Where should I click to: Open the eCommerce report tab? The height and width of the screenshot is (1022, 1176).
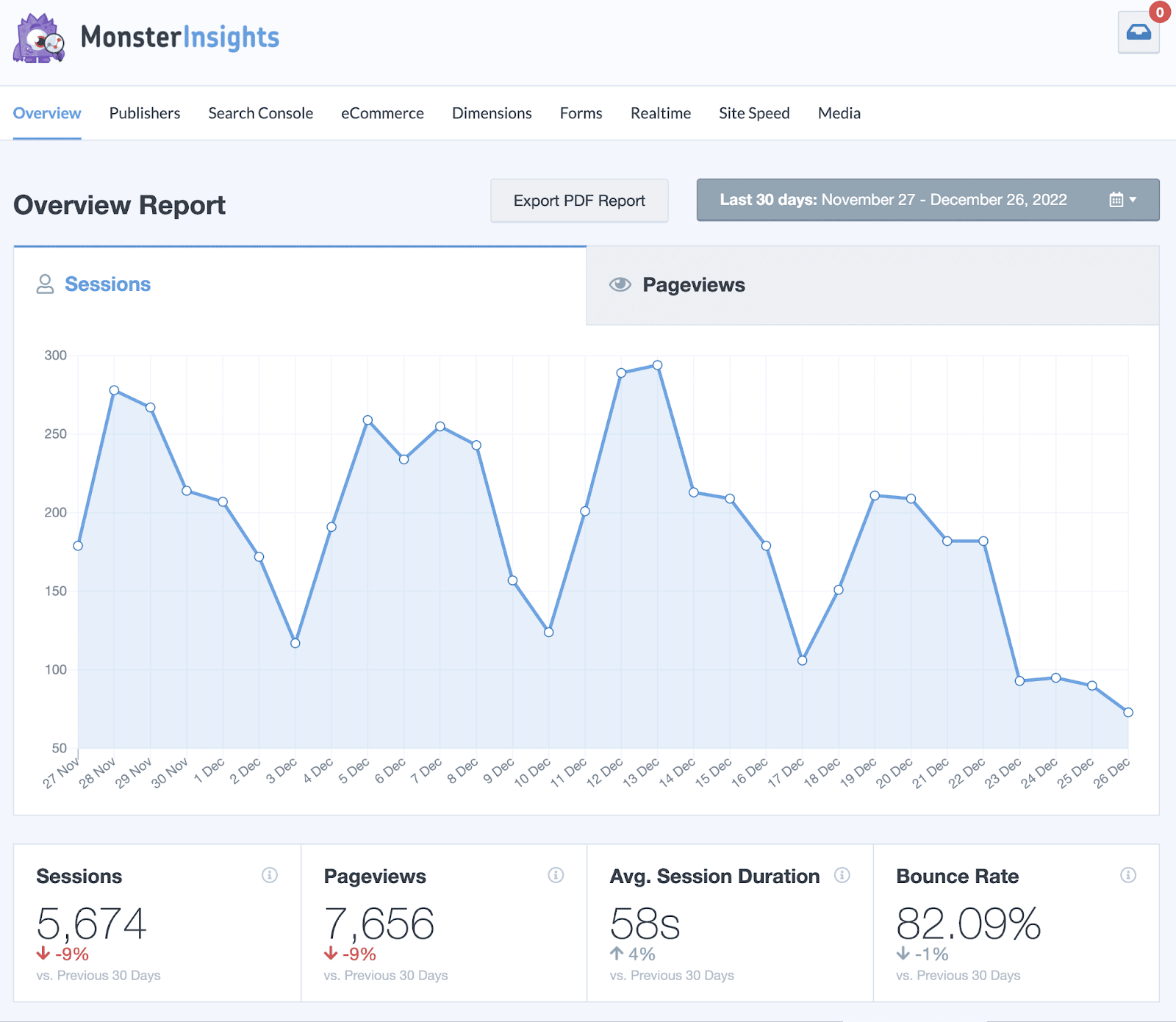[381, 113]
